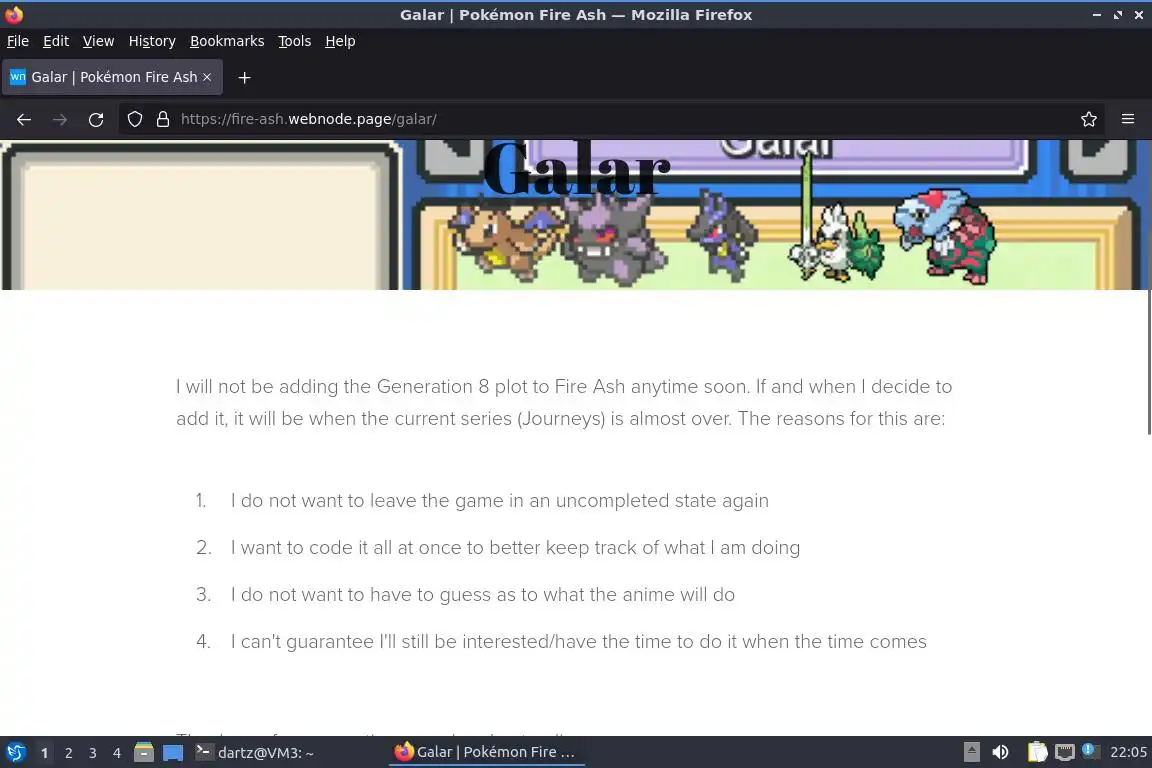
Task: Click the page vertical scrollbar
Action: [x=1149, y=362]
